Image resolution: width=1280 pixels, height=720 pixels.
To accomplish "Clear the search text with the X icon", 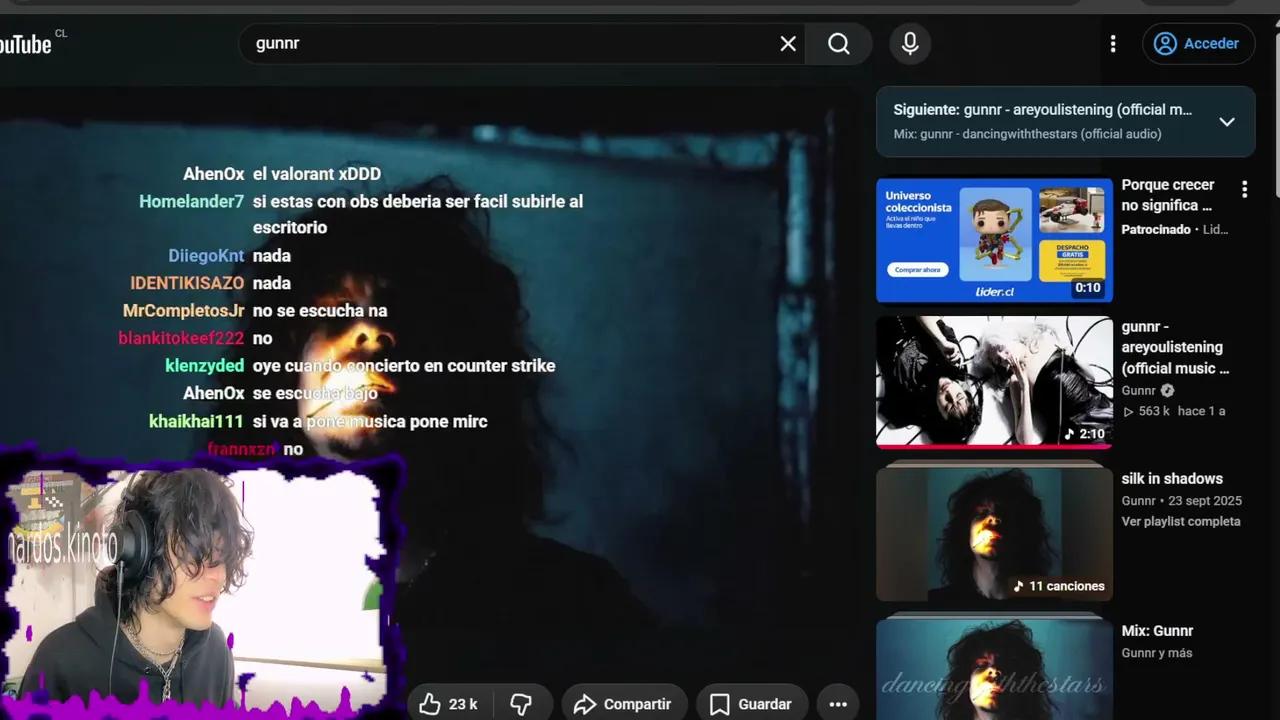I will [x=788, y=44].
